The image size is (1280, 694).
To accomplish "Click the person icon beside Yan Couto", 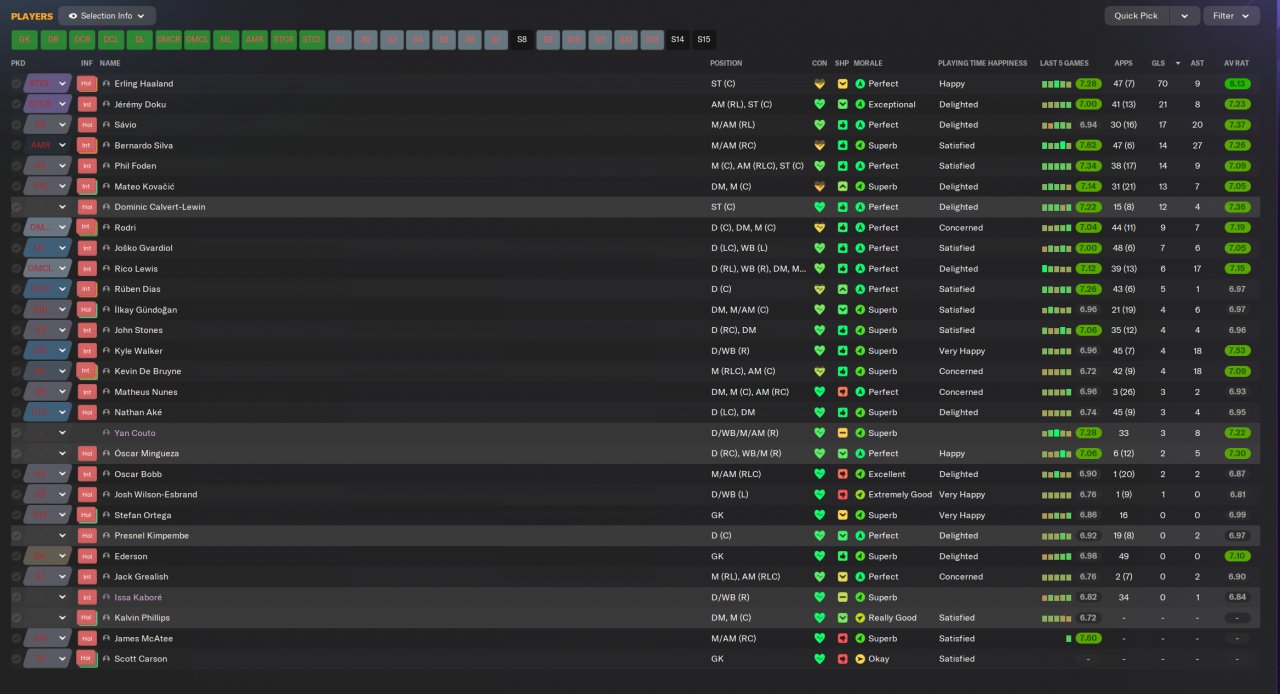I will pyautogui.click(x=107, y=433).
